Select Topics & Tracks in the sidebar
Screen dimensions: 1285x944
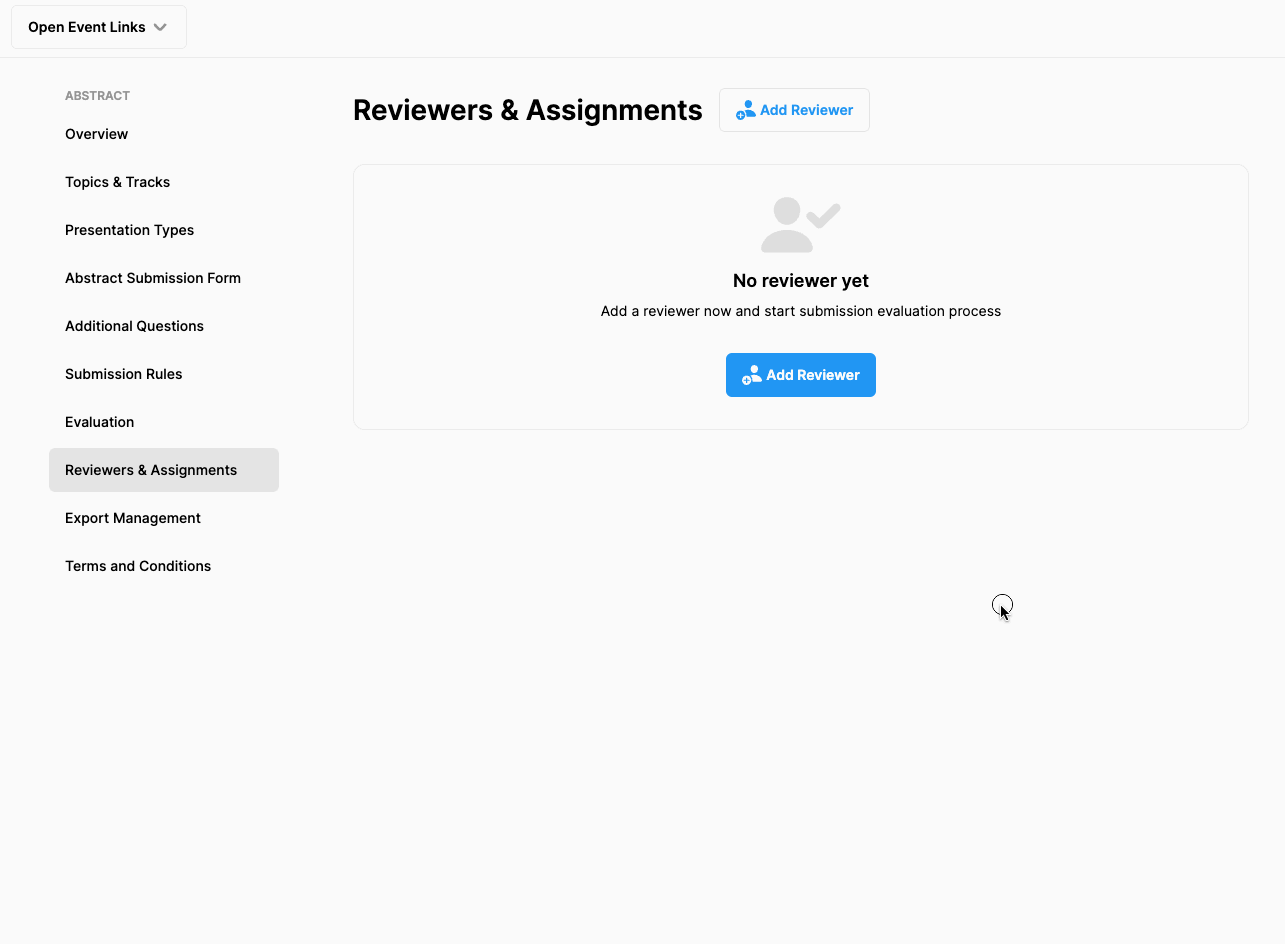click(117, 182)
